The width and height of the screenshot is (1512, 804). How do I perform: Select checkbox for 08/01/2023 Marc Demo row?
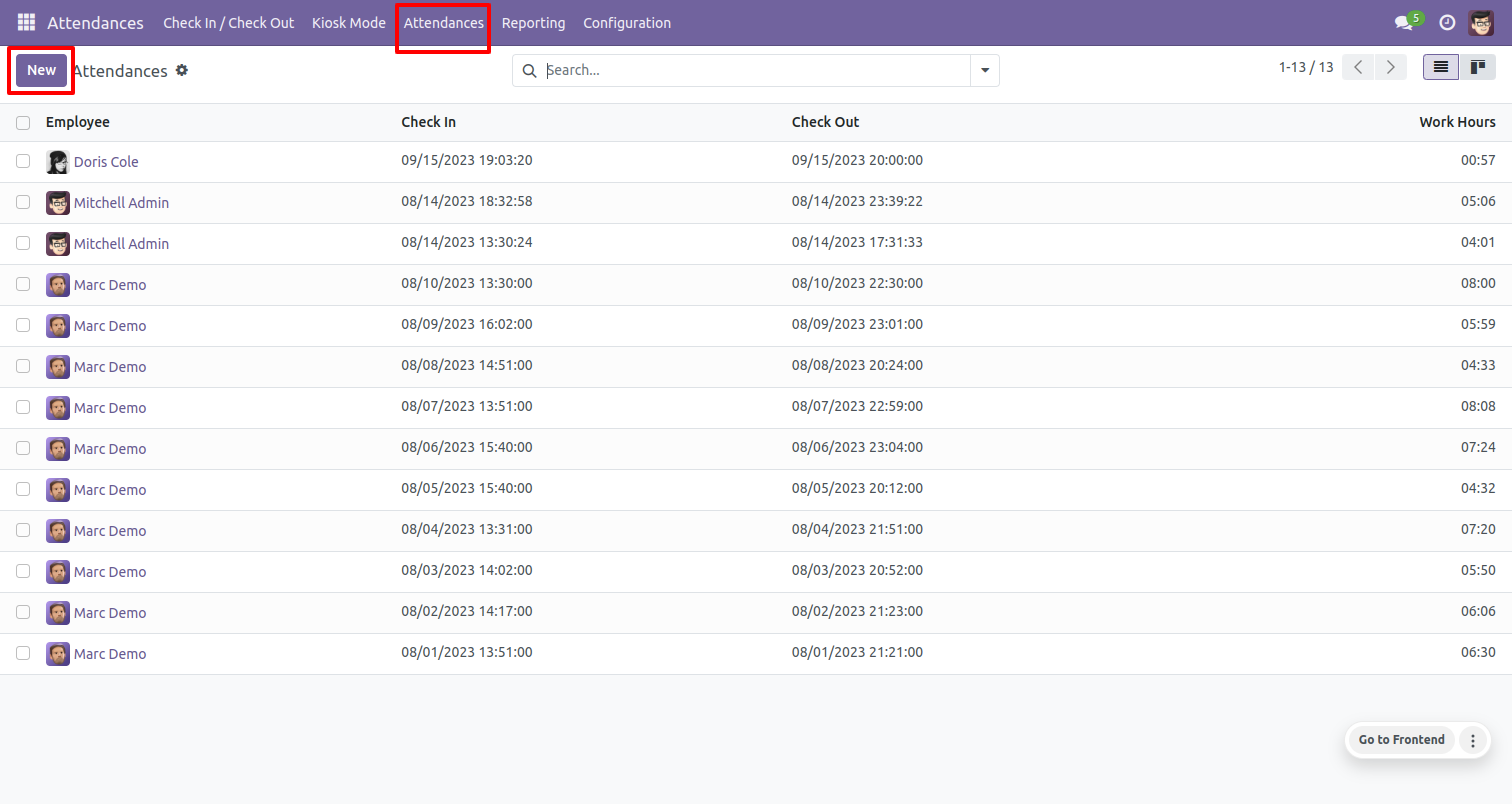[x=23, y=653]
